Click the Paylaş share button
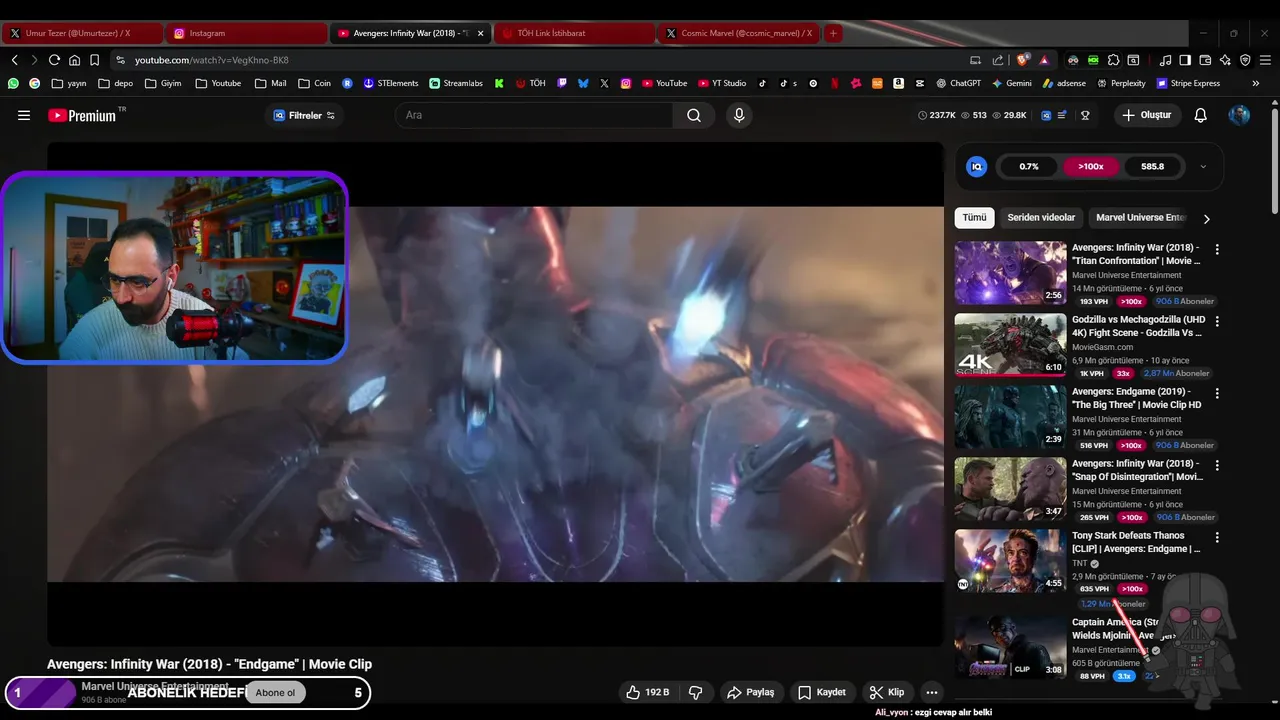Screen dimensions: 1280x720 (751, 692)
